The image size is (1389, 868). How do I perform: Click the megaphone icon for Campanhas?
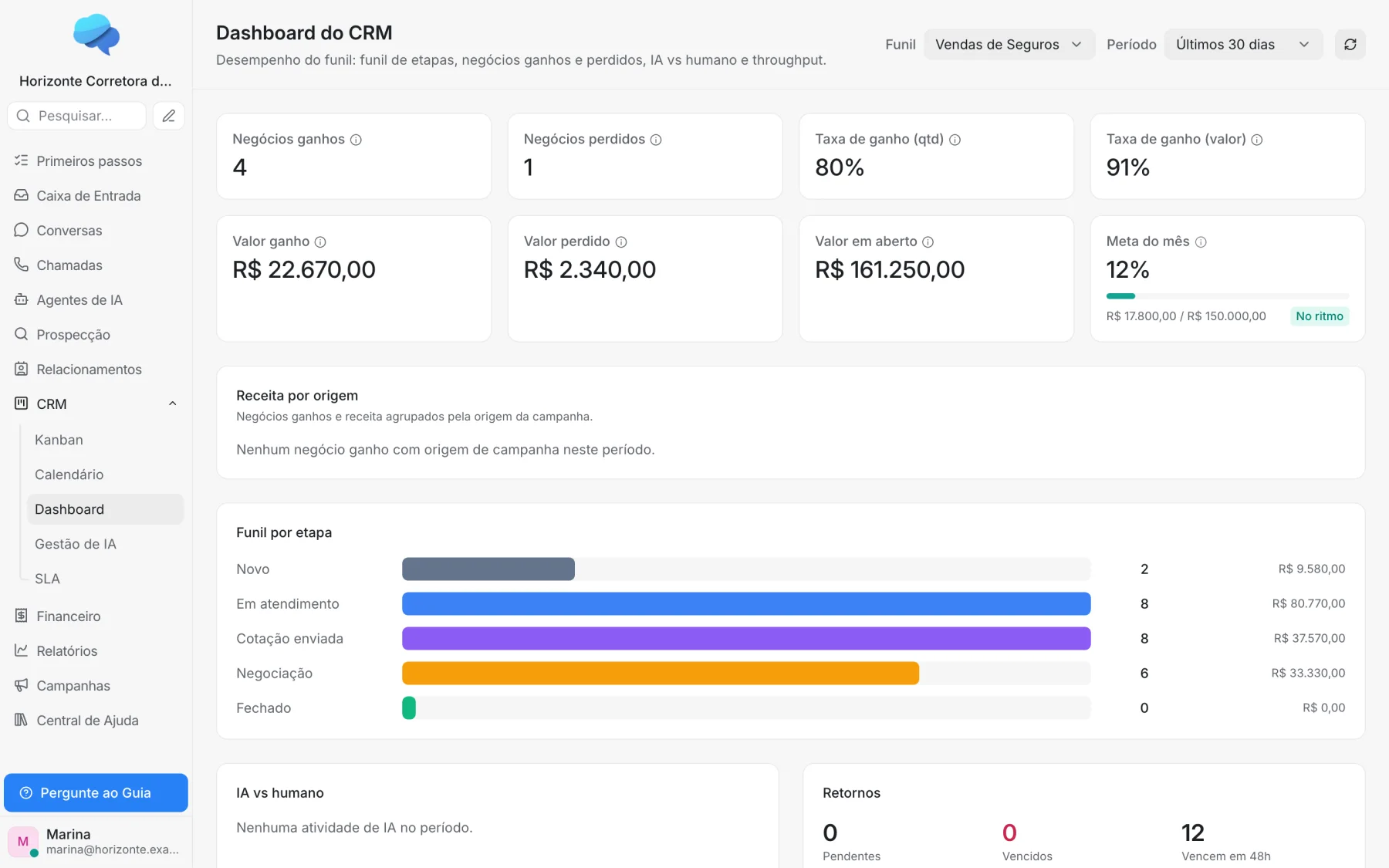(22, 685)
